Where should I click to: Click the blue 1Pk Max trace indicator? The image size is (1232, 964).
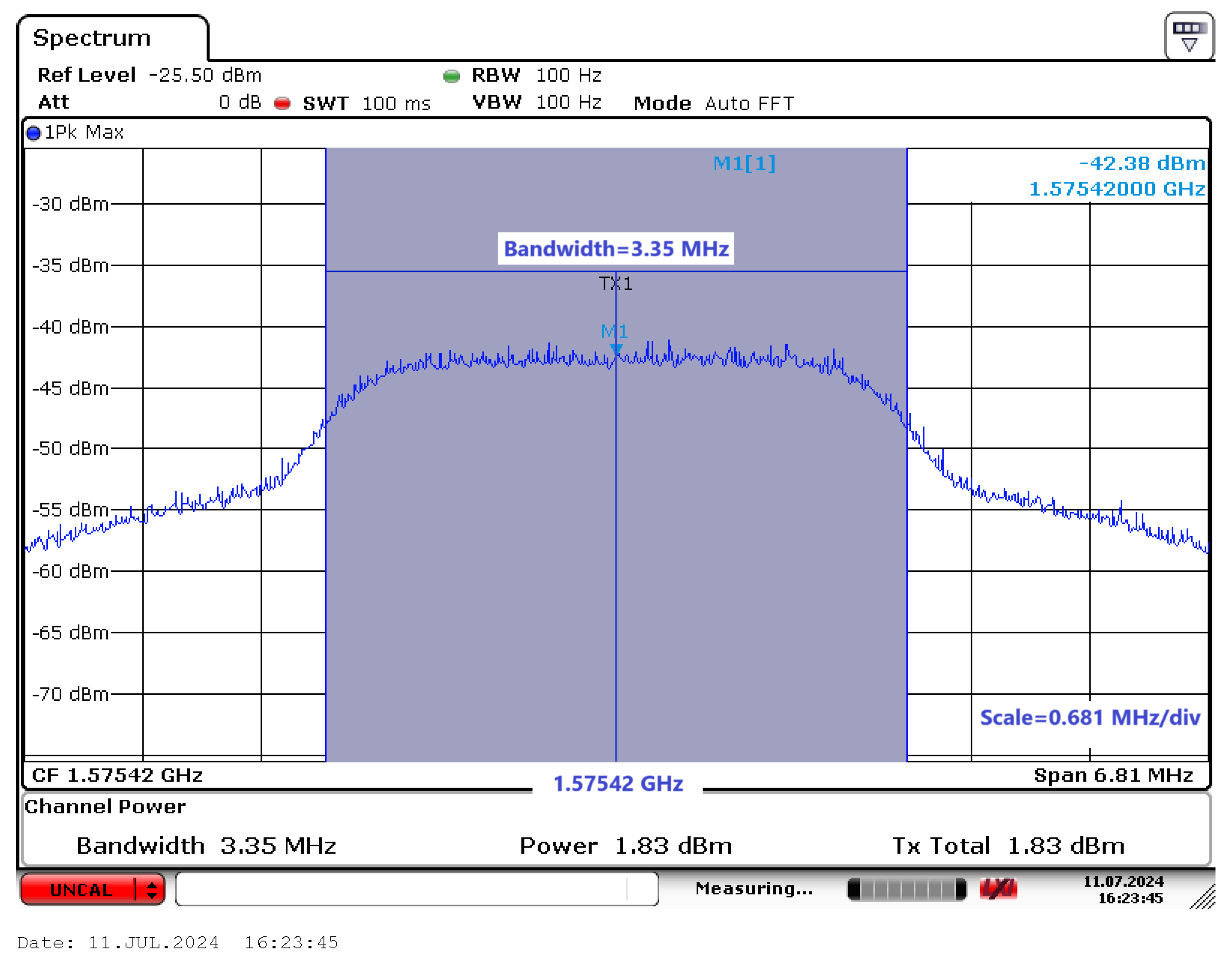(34, 133)
